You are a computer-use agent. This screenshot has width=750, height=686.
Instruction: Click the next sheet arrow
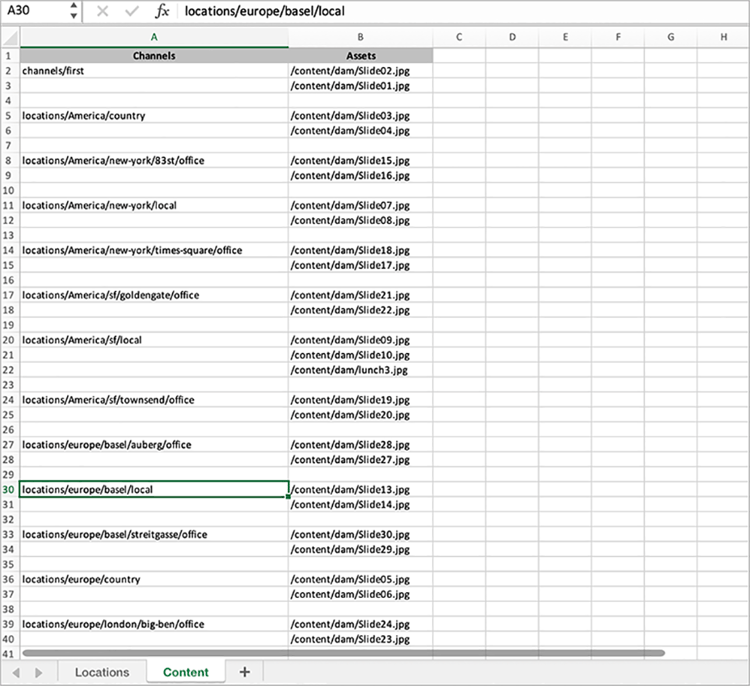click(x=38, y=673)
